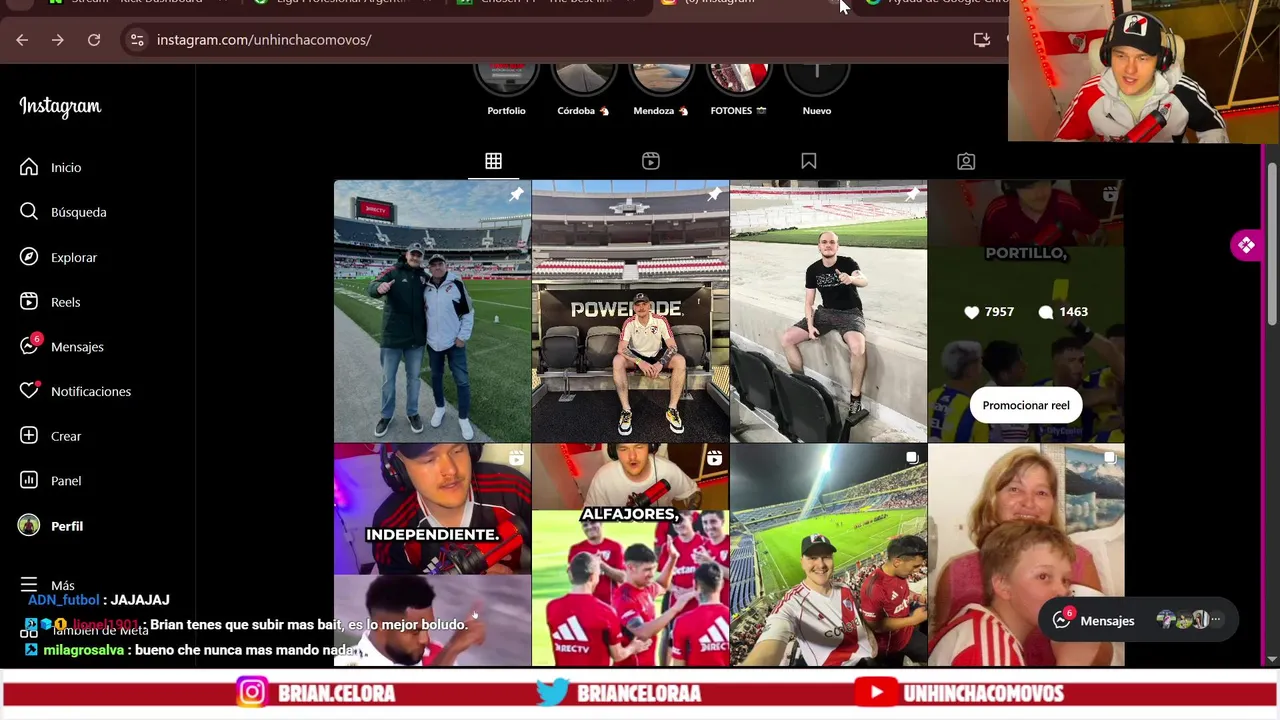Open Inicio home icon in sidebar
1280x720 pixels.
tap(29, 167)
